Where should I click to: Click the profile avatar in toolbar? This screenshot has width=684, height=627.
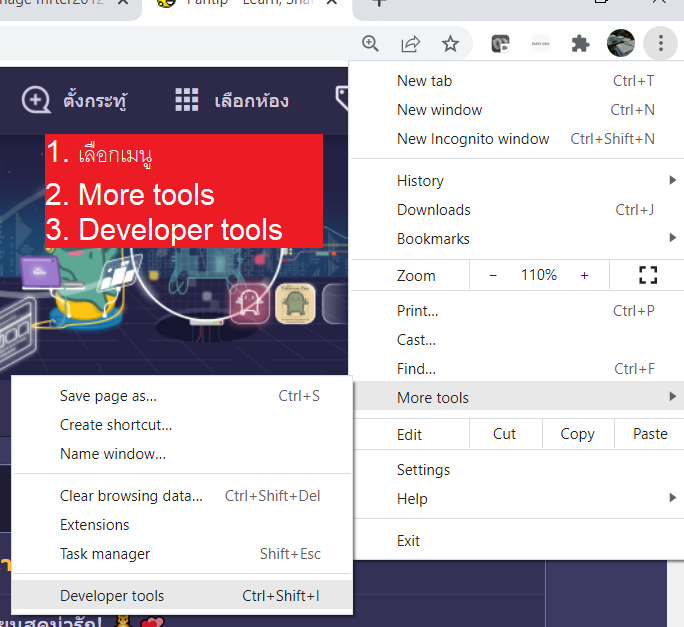click(x=621, y=43)
